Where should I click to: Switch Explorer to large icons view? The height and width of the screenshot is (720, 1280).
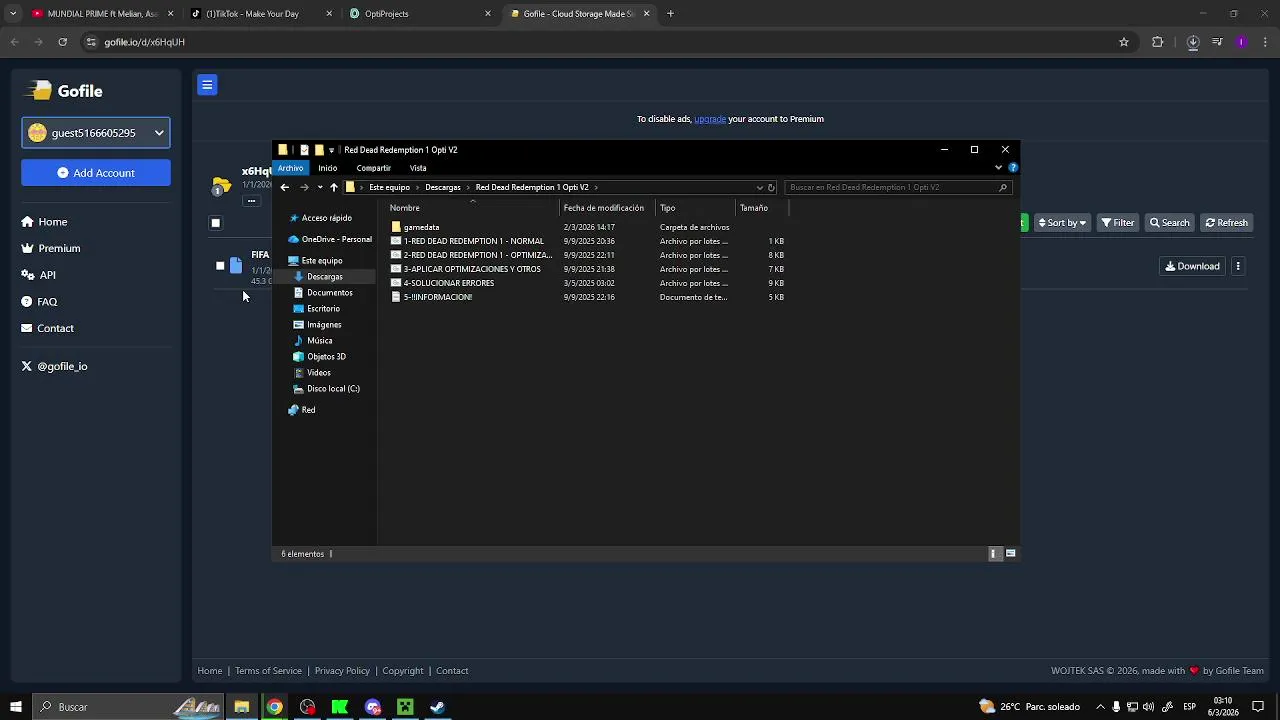1011,553
